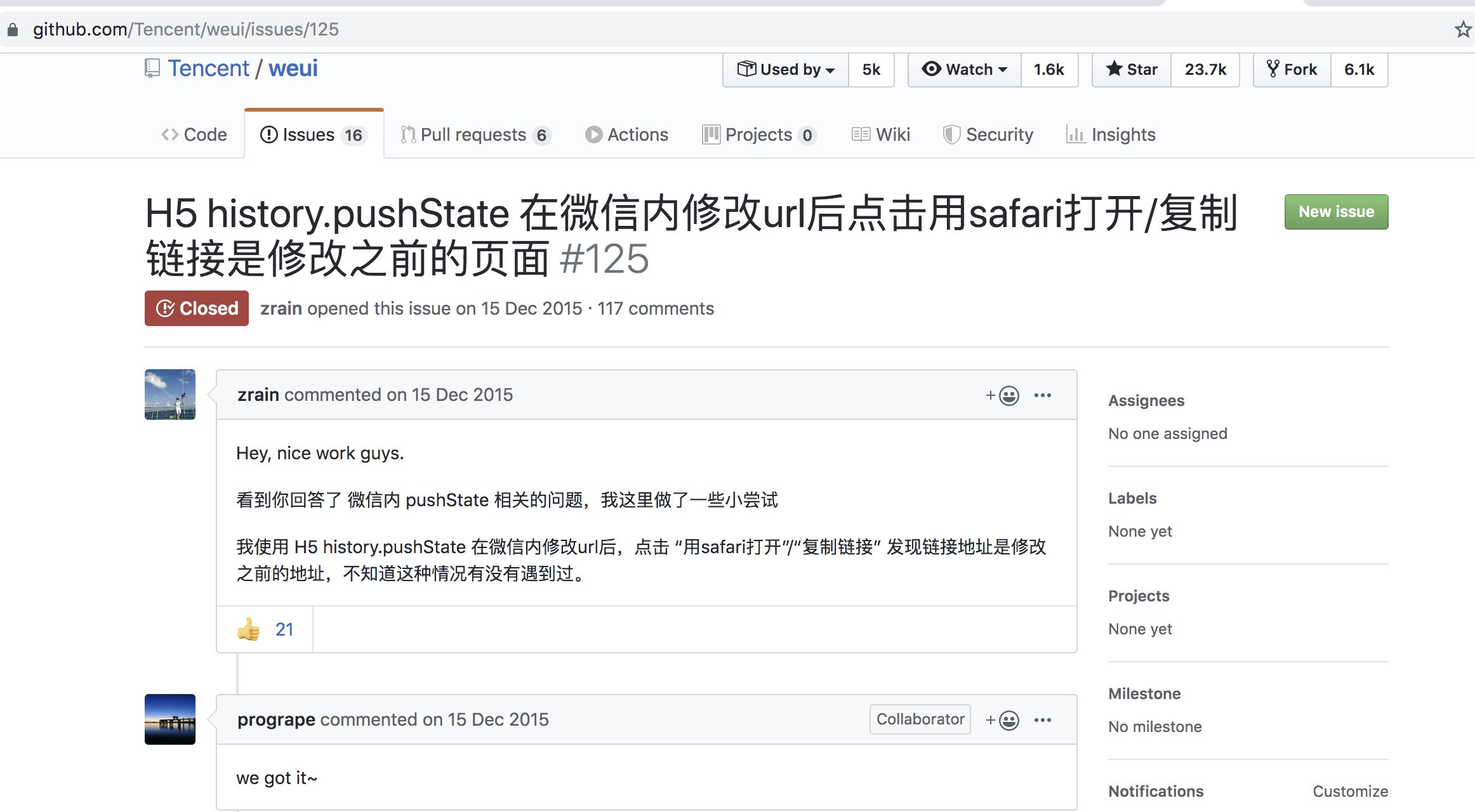The image size is (1475, 812).
Task: Click the Collaborator badge
Action: coord(920,719)
